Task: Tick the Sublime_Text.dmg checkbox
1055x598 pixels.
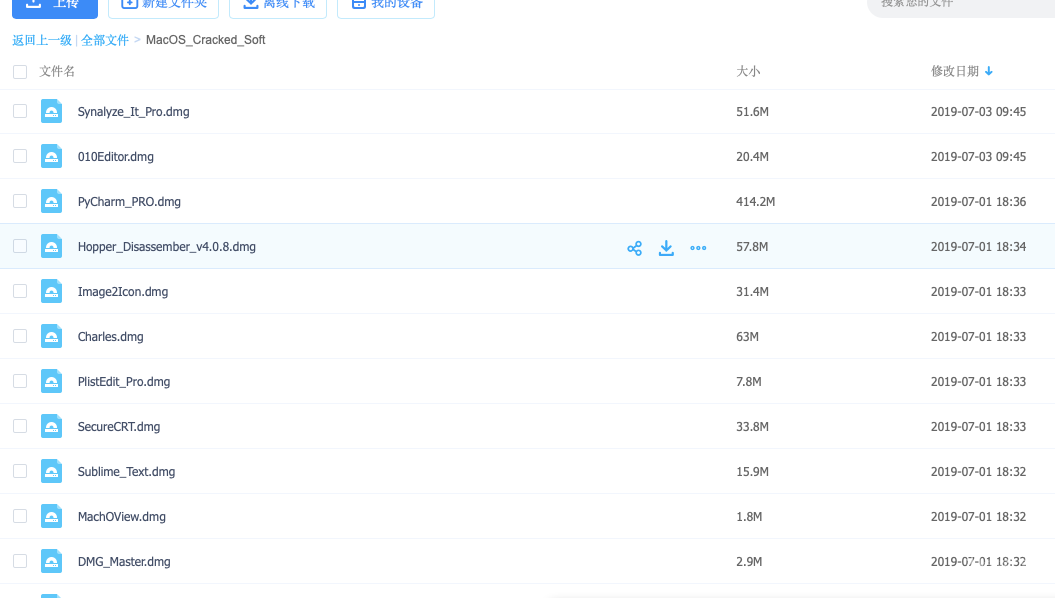Action: (20, 472)
